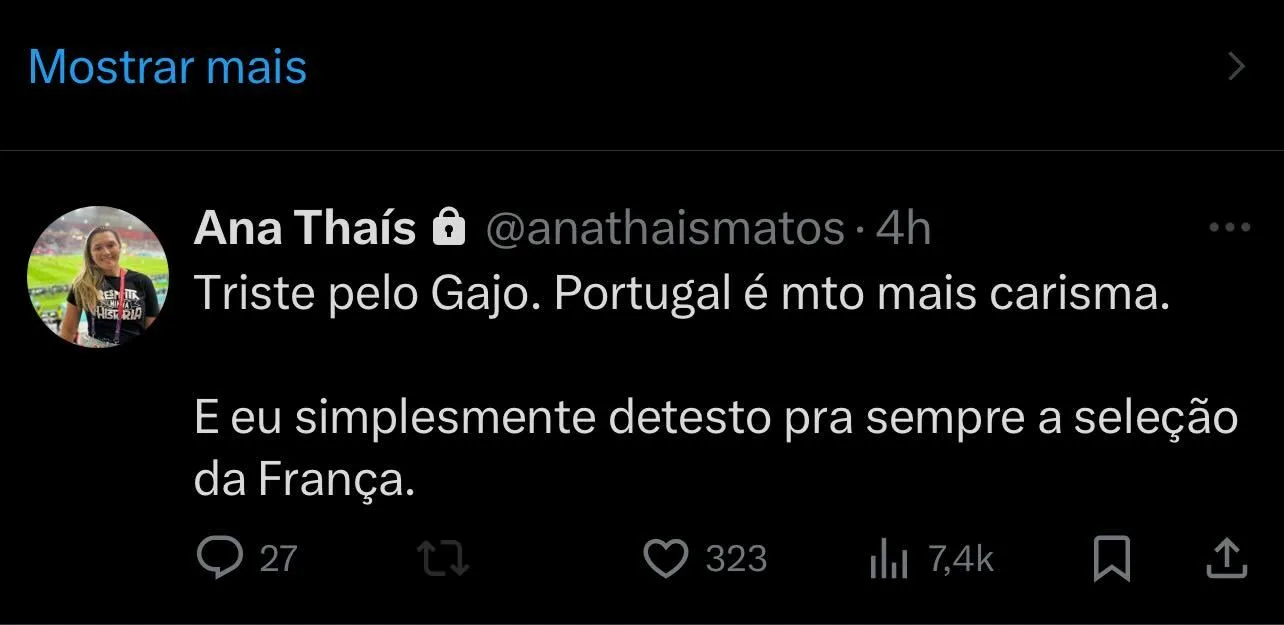Like the tweet with the heart icon
Image resolution: width=1284 pixels, height=625 pixels.
[x=665, y=559]
